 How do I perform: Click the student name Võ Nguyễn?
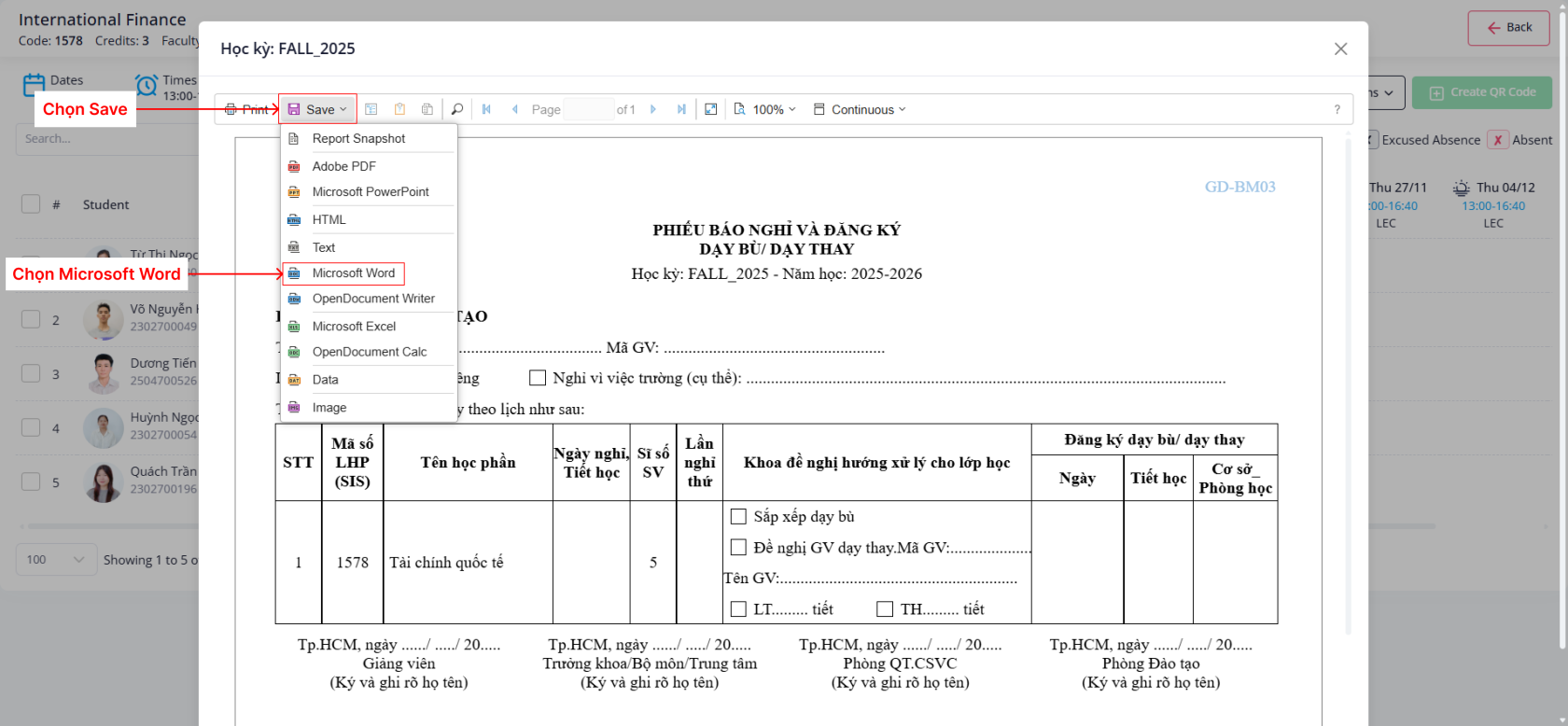click(x=163, y=309)
